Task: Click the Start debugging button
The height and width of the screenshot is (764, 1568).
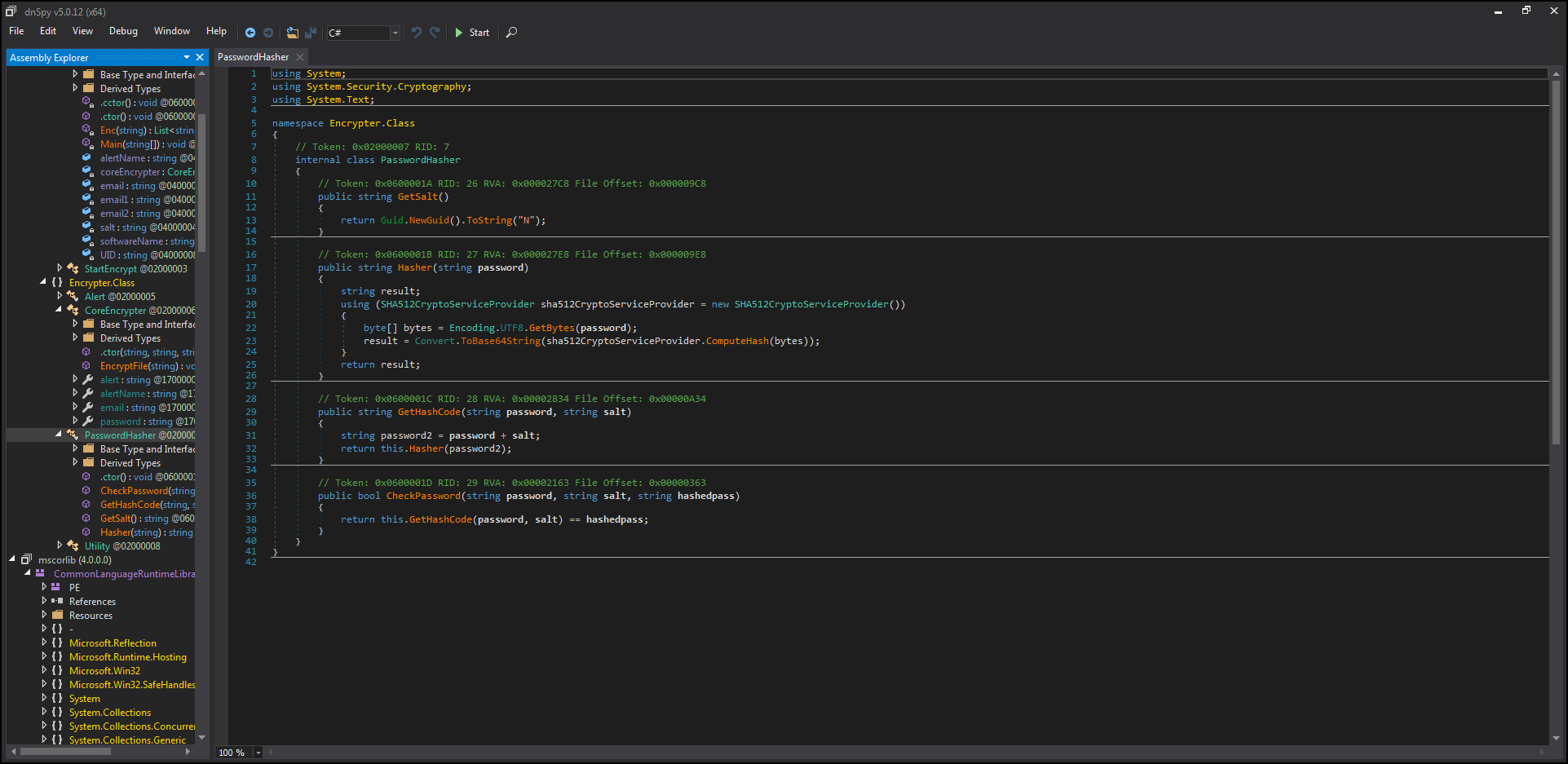Action: click(x=472, y=33)
